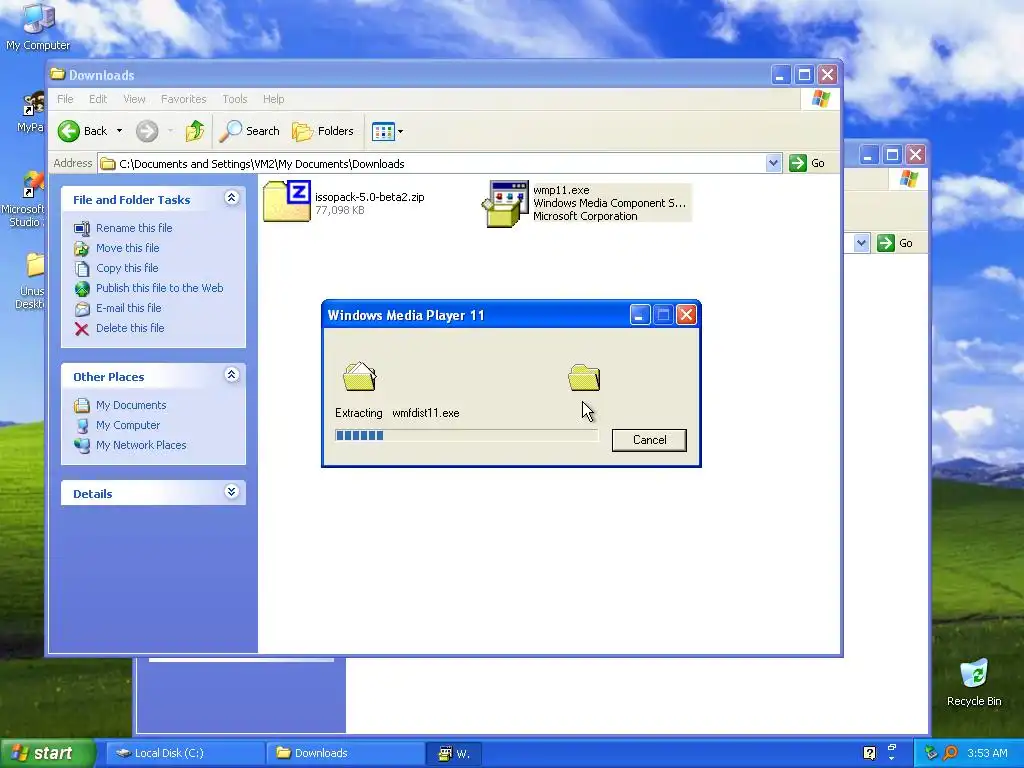Click the Rename this file icon

pyautogui.click(x=82, y=228)
